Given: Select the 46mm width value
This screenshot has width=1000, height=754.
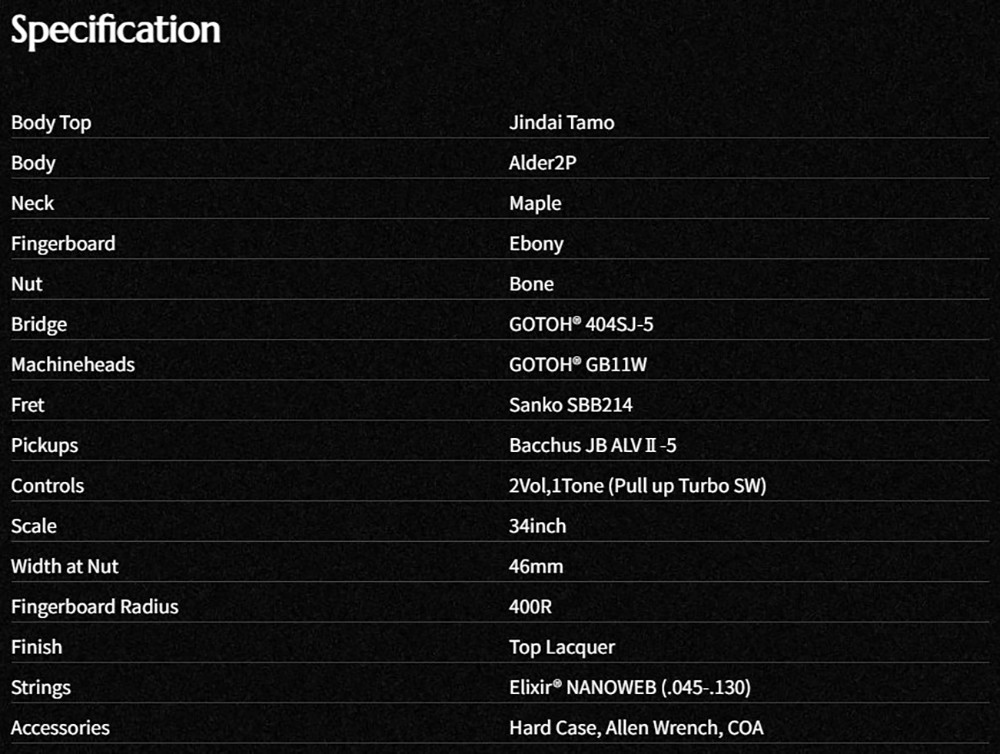Looking at the screenshot, I should [536, 566].
